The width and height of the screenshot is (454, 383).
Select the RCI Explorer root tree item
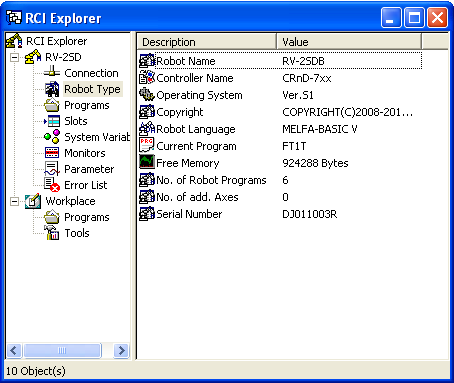coord(56,41)
